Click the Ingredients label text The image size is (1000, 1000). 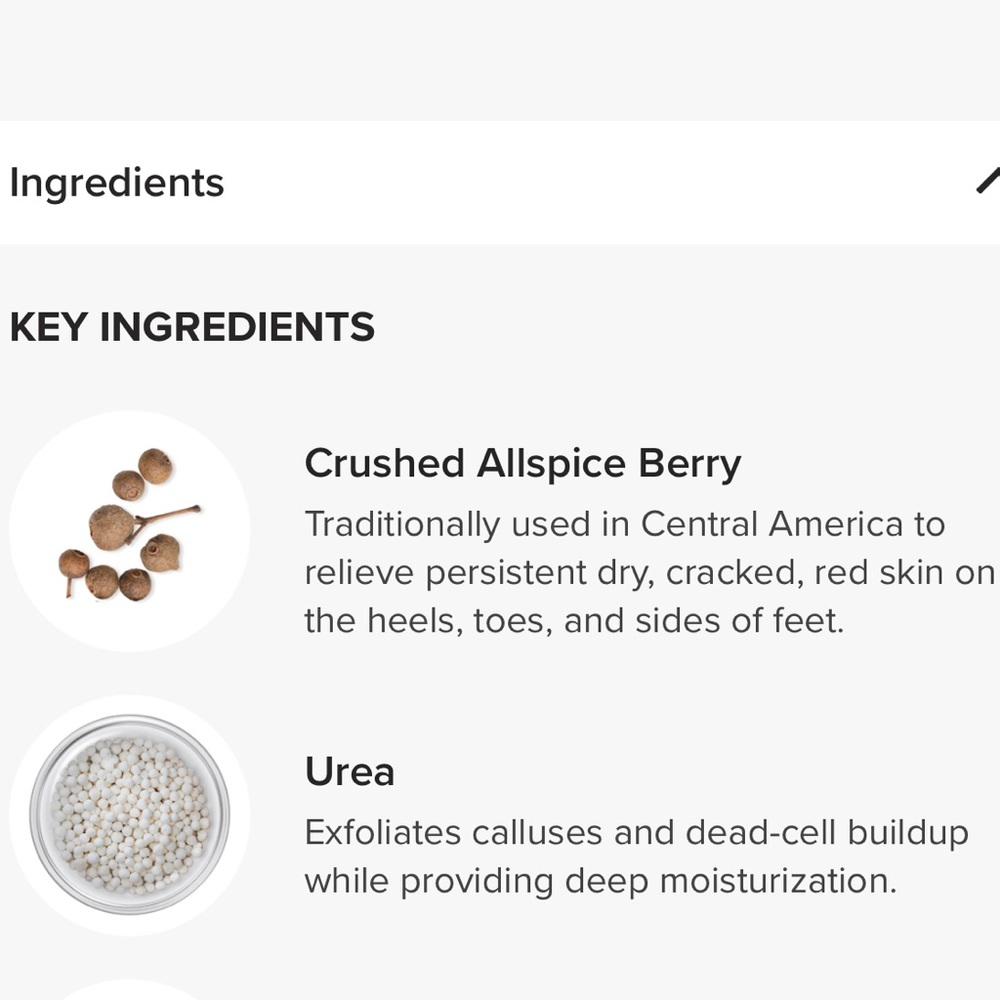pyautogui.click(x=117, y=183)
